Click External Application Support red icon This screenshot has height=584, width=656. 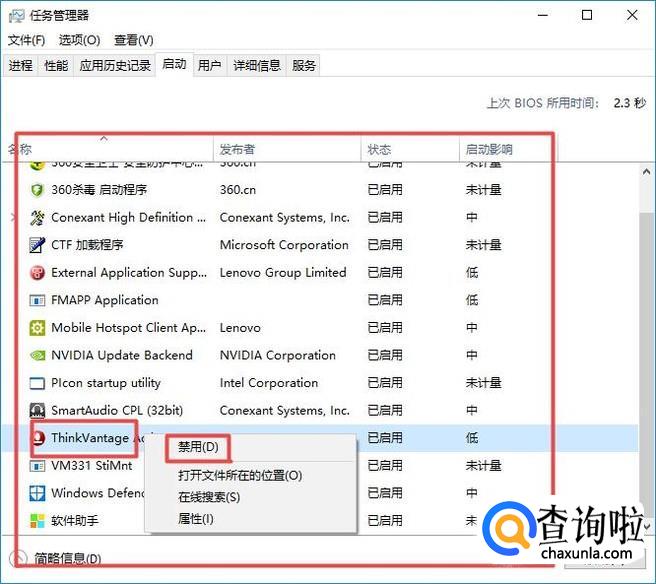[x=37, y=273]
